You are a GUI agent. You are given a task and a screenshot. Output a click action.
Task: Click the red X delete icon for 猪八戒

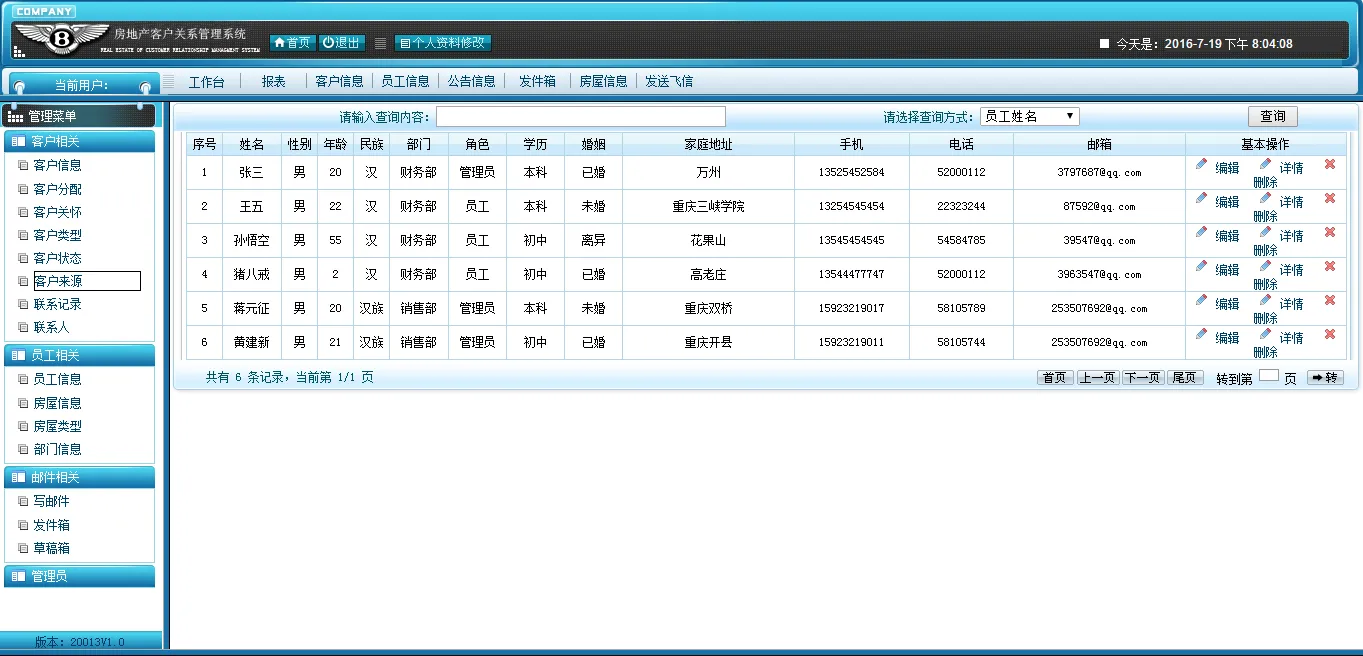(x=1330, y=267)
